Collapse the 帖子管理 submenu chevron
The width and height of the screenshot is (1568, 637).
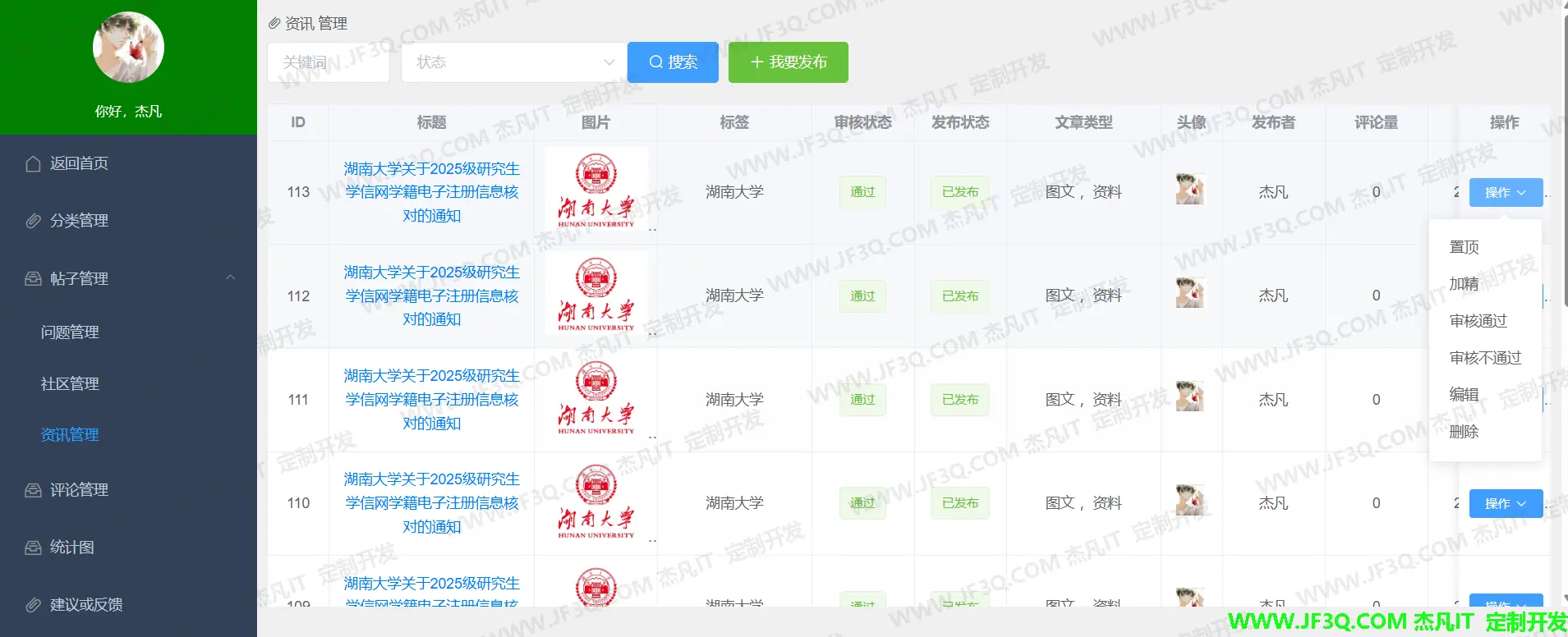[x=230, y=277]
